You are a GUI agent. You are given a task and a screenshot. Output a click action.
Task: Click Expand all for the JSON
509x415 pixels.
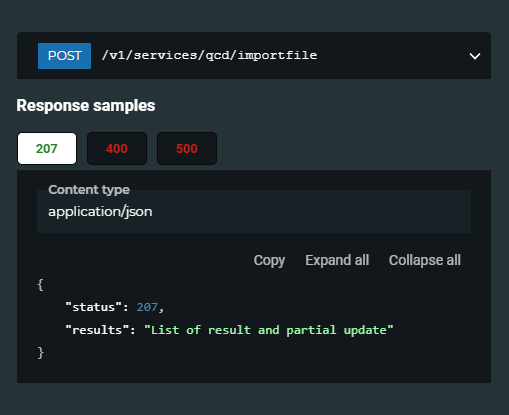pyautogui.click(x=337, y=260)
